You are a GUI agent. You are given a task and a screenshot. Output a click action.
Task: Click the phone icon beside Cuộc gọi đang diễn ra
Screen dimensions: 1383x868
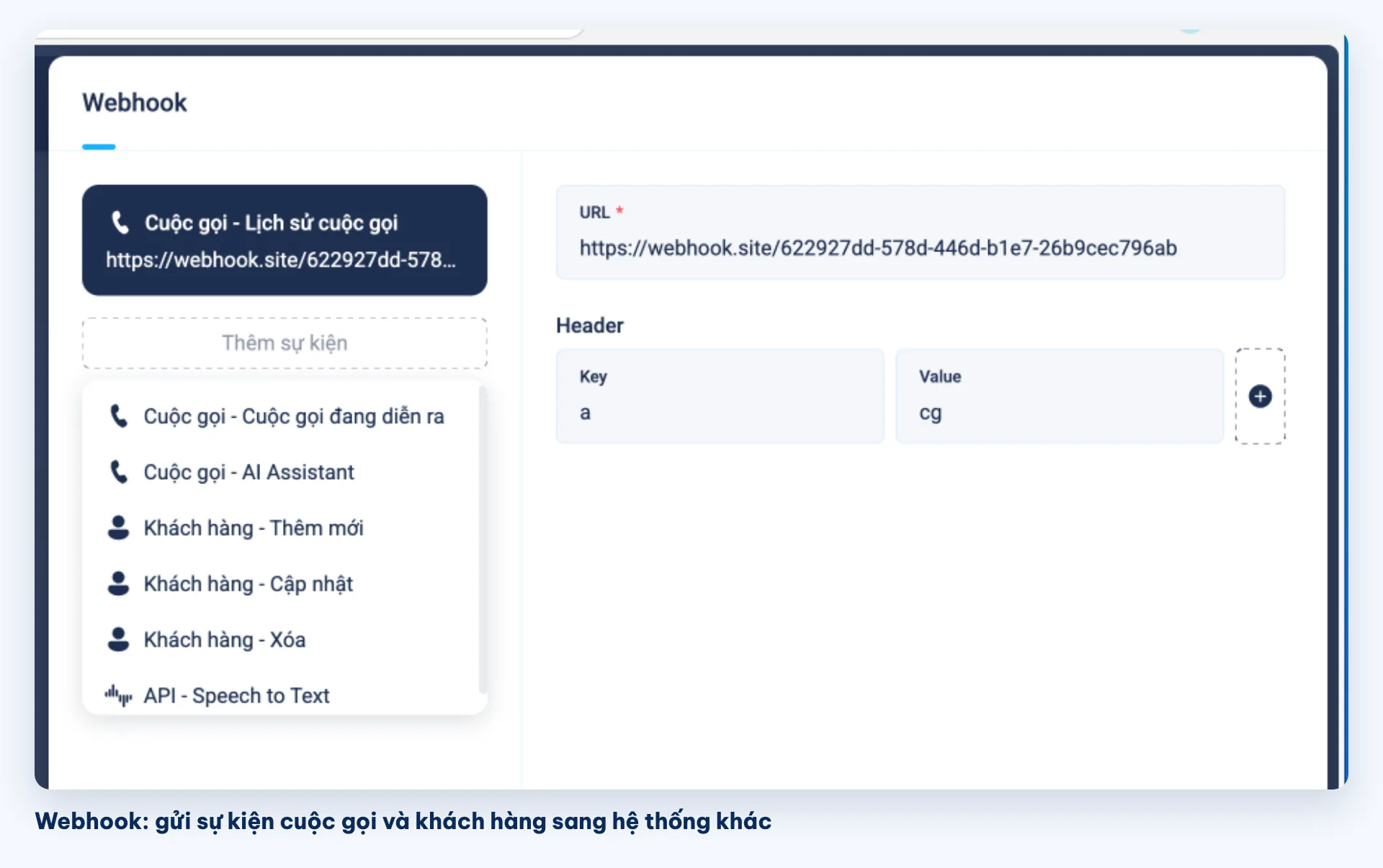click(x=118, y=416)
